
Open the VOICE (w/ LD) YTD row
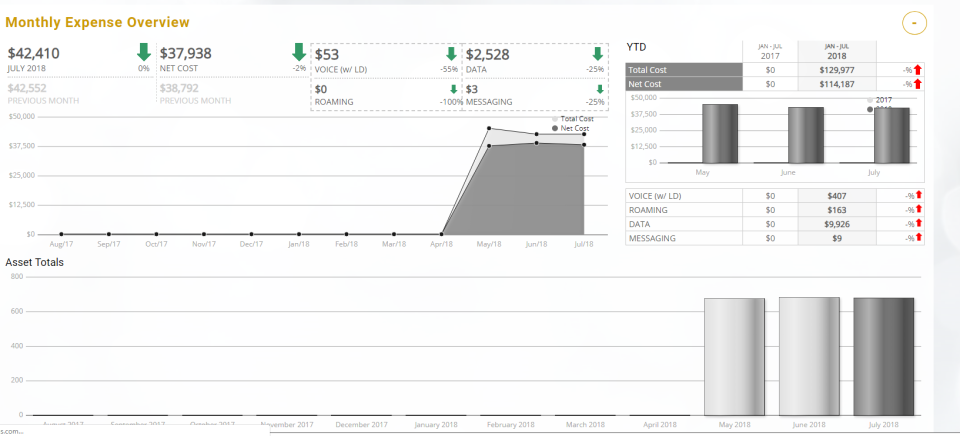pos(775,196)
